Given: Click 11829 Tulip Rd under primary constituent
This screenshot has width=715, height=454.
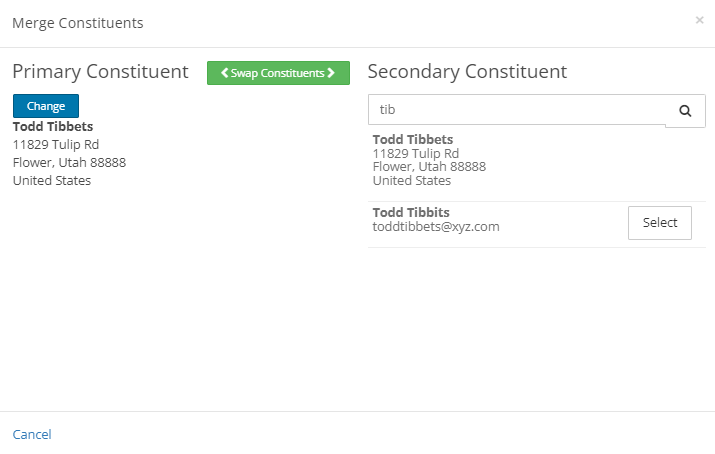Looking at the screenshot, I should pyautogui.click(x=56, y=144).
